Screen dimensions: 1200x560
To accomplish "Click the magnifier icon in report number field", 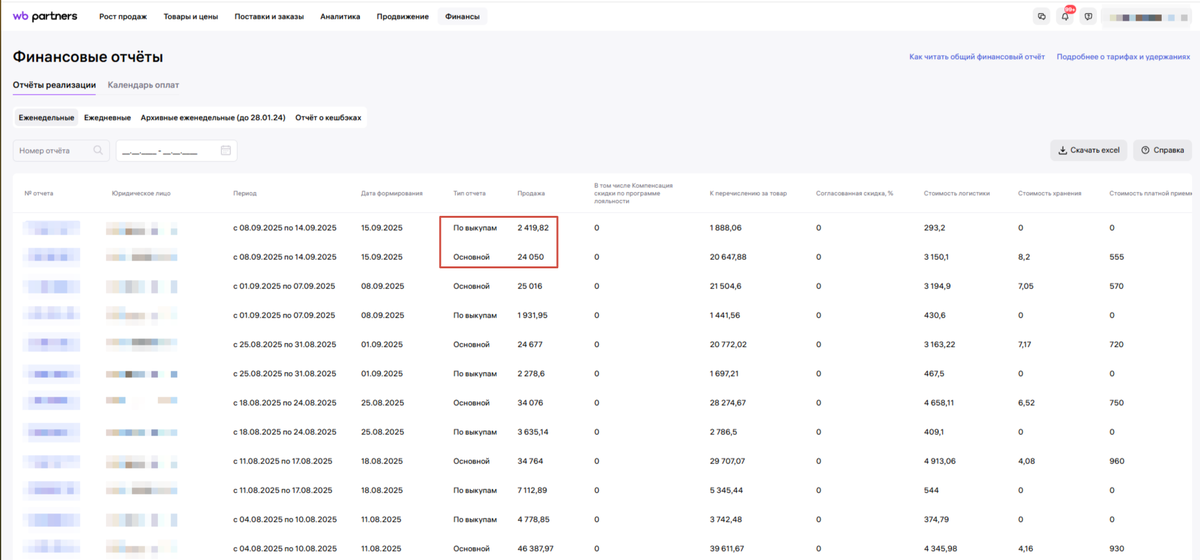I will 98,151.
